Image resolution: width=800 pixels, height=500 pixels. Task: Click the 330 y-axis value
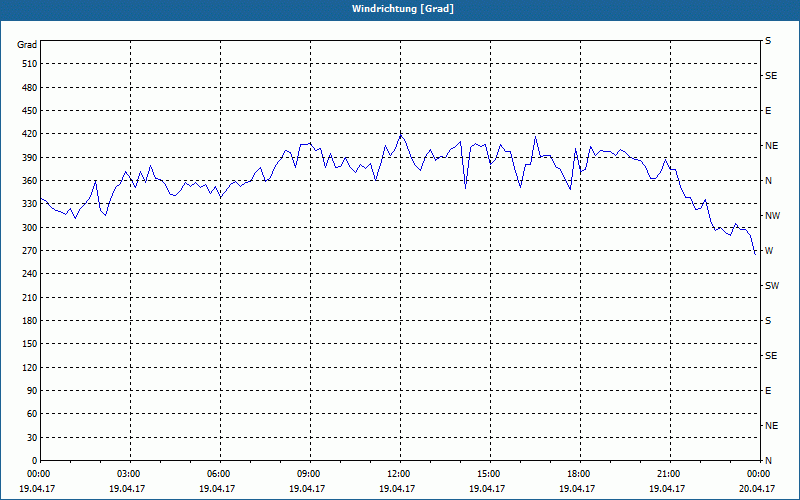tap(30, 204)
